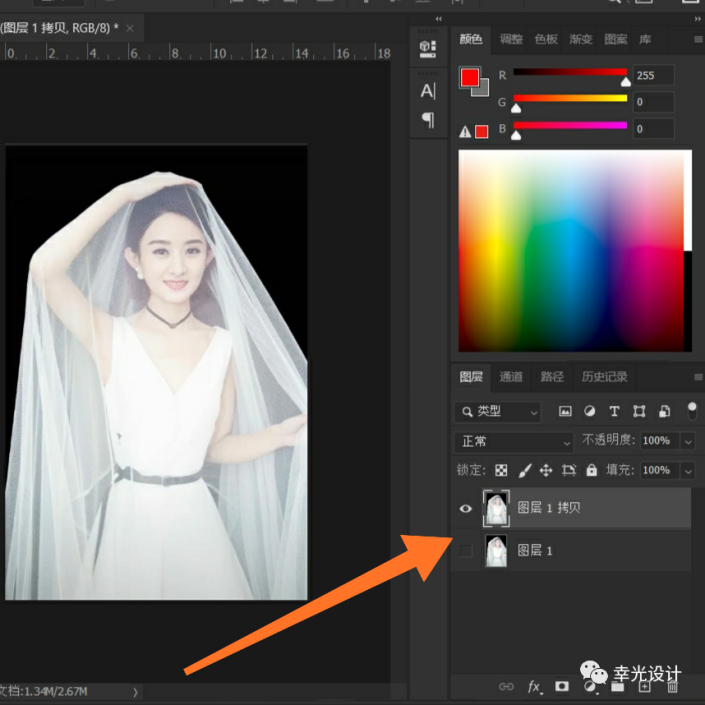The height and width of the screenshot is (705, 705).
Task: Expand the 不透明度 opacity slider arrow
Action: click(688, 442)
